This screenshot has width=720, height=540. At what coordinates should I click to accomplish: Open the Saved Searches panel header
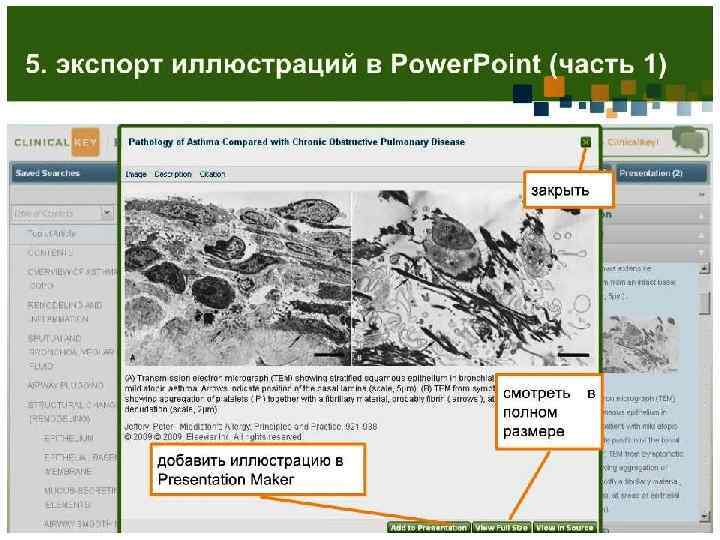coord(64,173)
